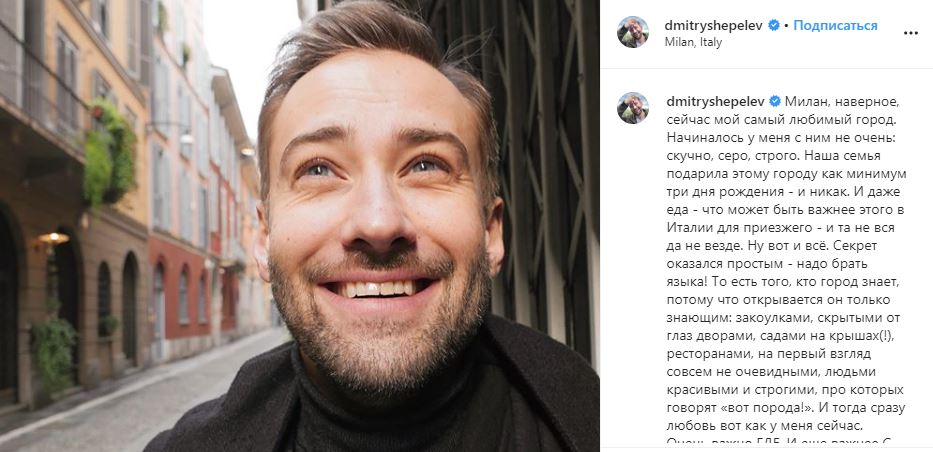
Task: Open dmitryshepelev profile from header username
Action: tap(713, 26)
